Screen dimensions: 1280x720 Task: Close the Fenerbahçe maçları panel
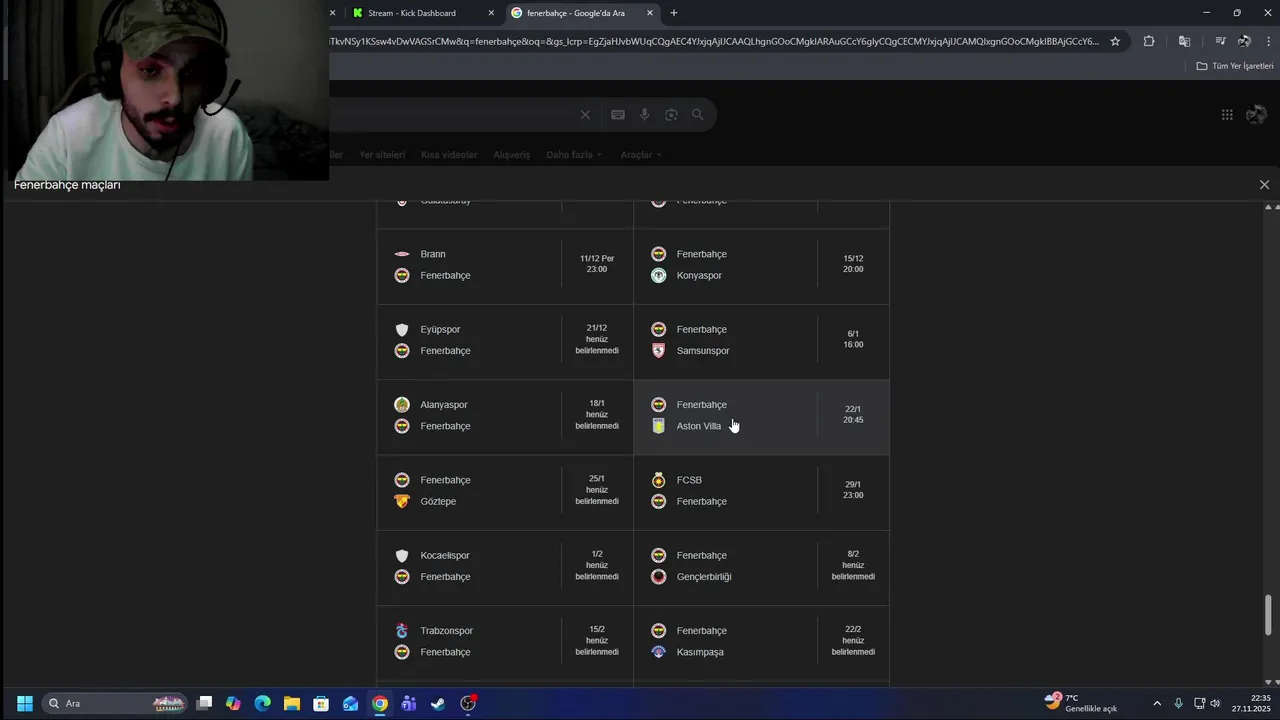(x=1264, y=185)
